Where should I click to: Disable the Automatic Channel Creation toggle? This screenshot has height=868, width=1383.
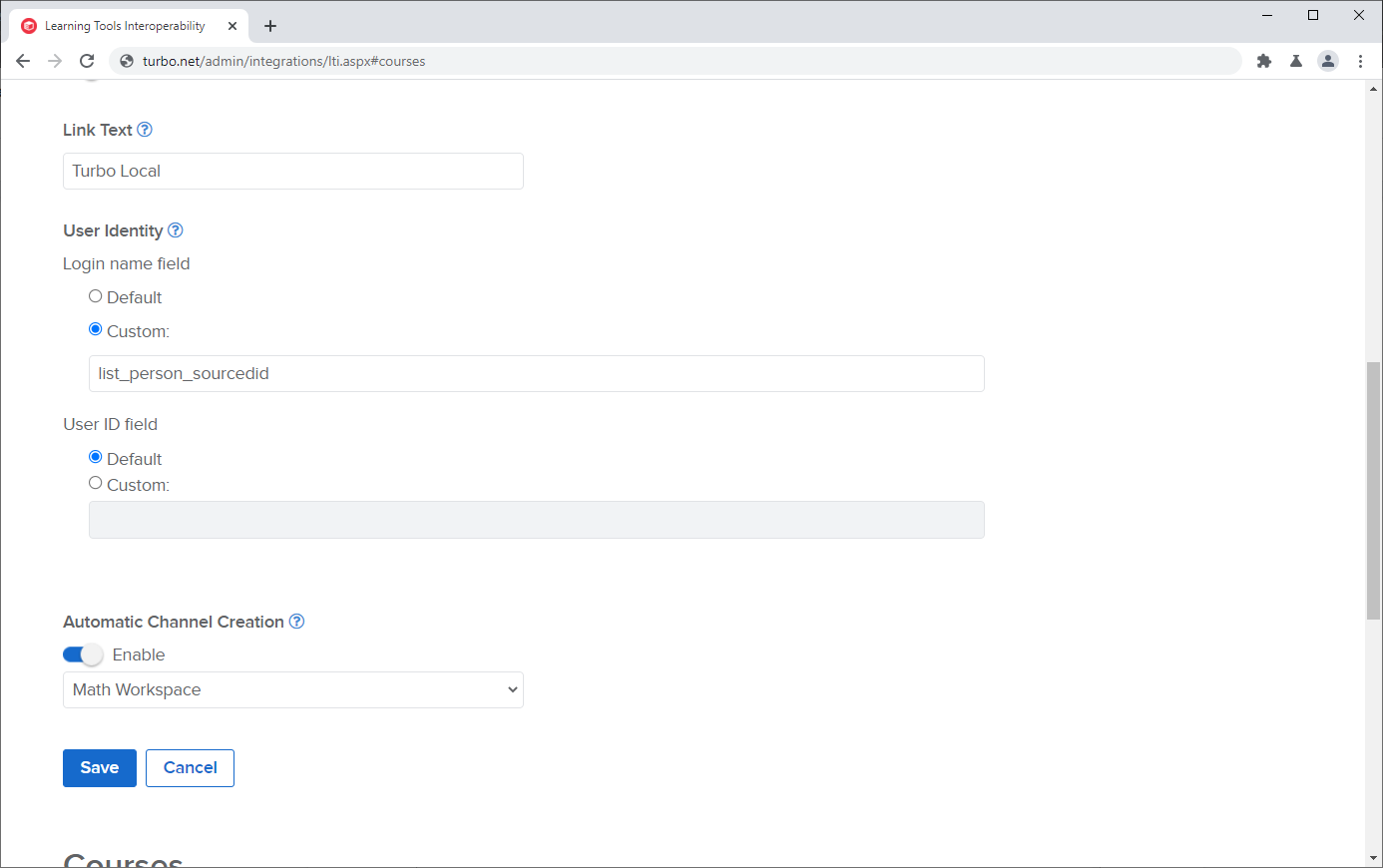click(x=83, y=653)
